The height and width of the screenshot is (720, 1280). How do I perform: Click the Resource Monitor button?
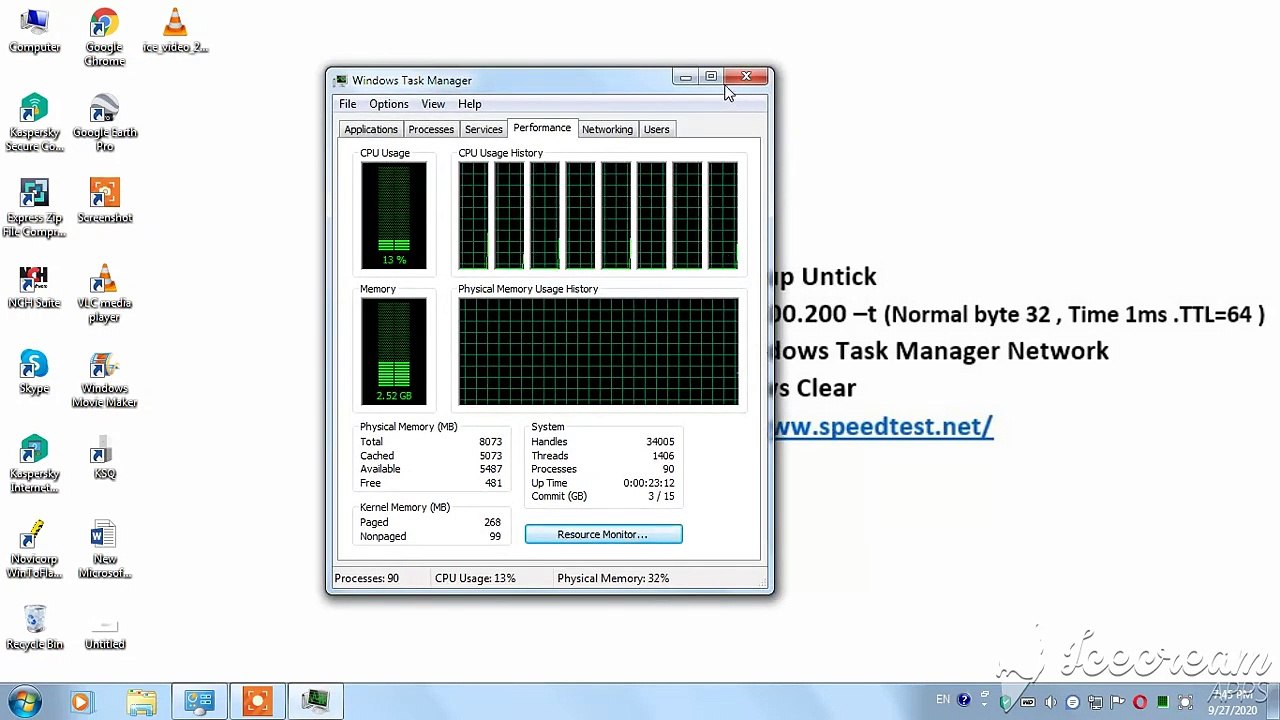pyautogui.click(x=603, y=534)
